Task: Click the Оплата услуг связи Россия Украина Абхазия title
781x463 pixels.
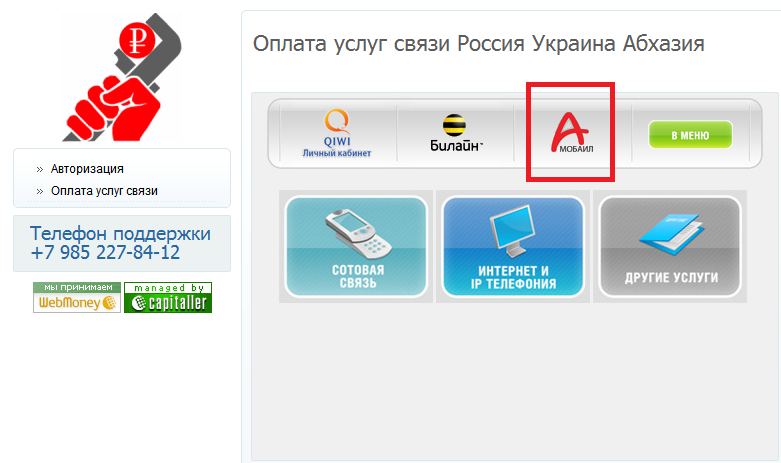Action: click(x=479, y=44)
